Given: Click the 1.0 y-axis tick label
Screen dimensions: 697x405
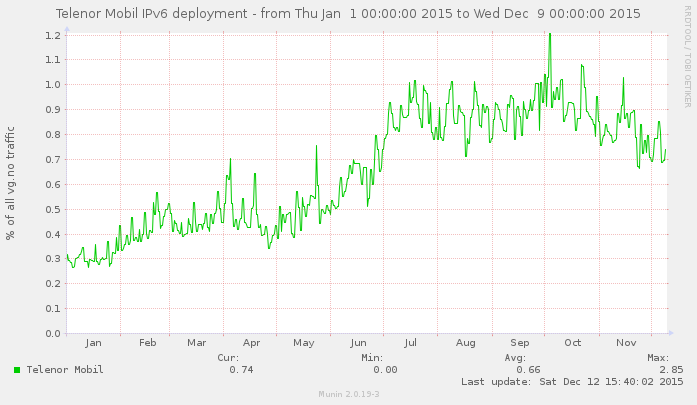Looking at the screenshot, I should [53, 84].
